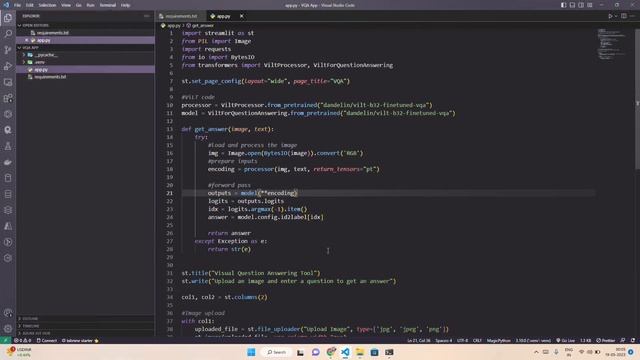Image resolution: width=640 pixels, height=360 pixels.
Task: Click the code minimap preview
Action: tap(611, 44)
